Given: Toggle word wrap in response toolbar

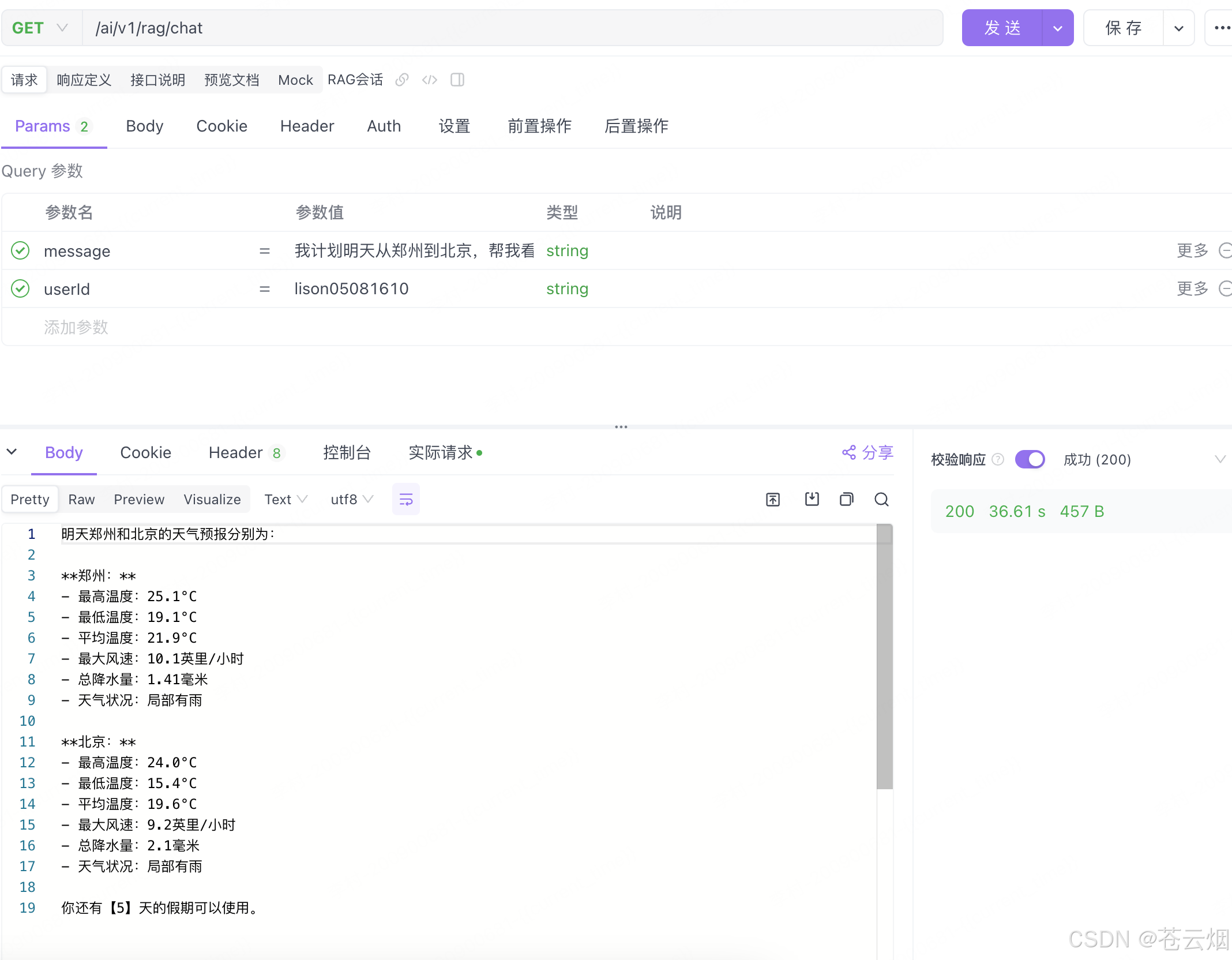Looking at the screenshot, I should (x=405, y=499).
